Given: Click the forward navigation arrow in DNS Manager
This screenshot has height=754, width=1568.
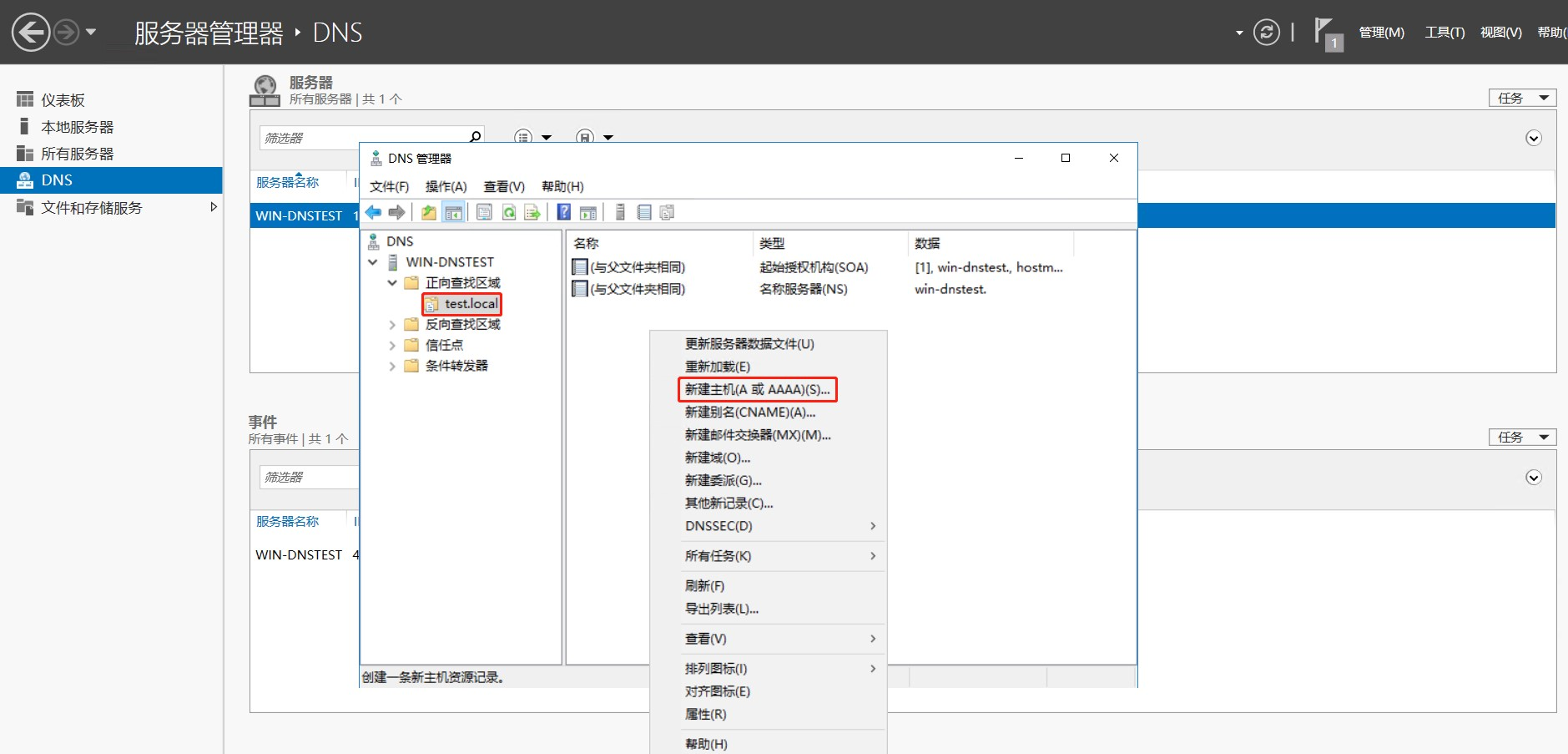Looking at the screenshot, I should tap(398, 212).
